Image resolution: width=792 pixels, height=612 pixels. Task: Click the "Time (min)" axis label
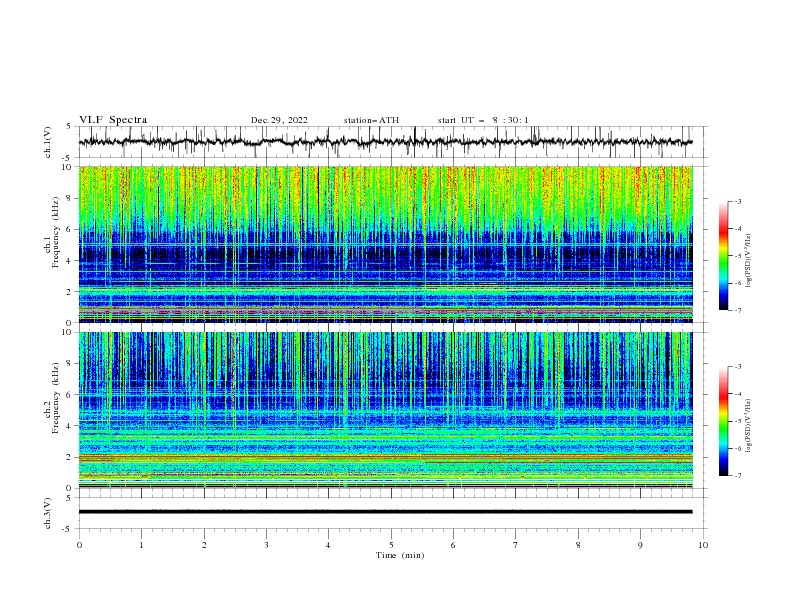click(400, 555)
